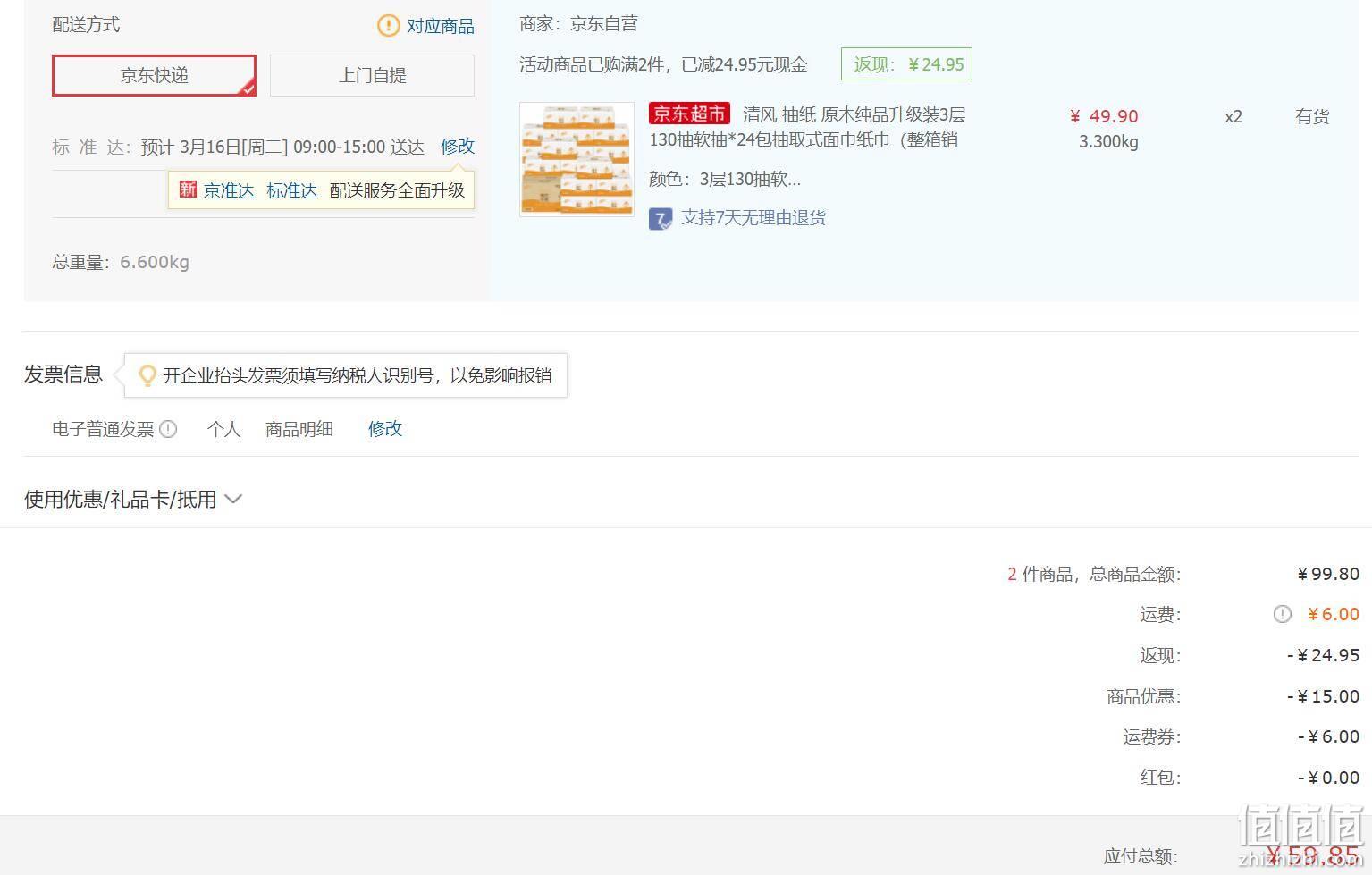Image resolution: width=1372 pixels, height=875 pixels.
Task: Select 上门自提 pickup option
Action: pyautogui.click(x=372, y=75)
